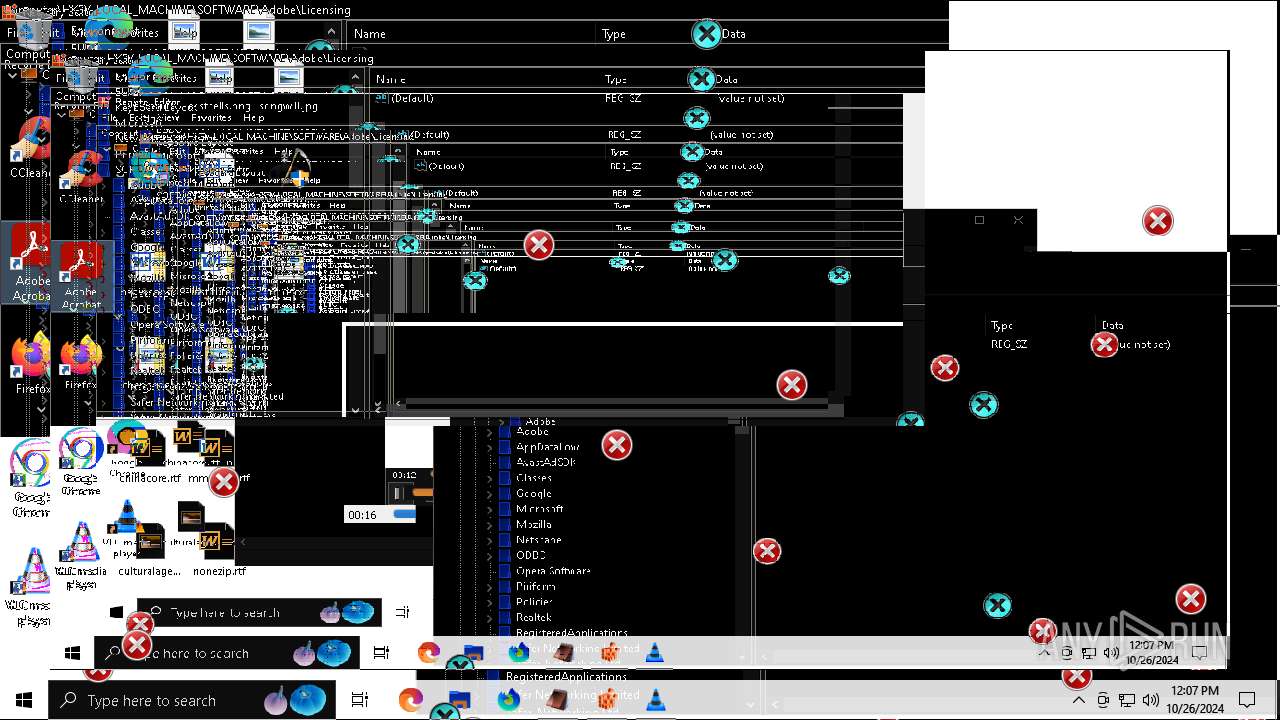The height and width of the screenshot is (720, 1280).
Task: Launch Microsoft Edge from the bottommost taskbar
Action: [x=411, y=701]
